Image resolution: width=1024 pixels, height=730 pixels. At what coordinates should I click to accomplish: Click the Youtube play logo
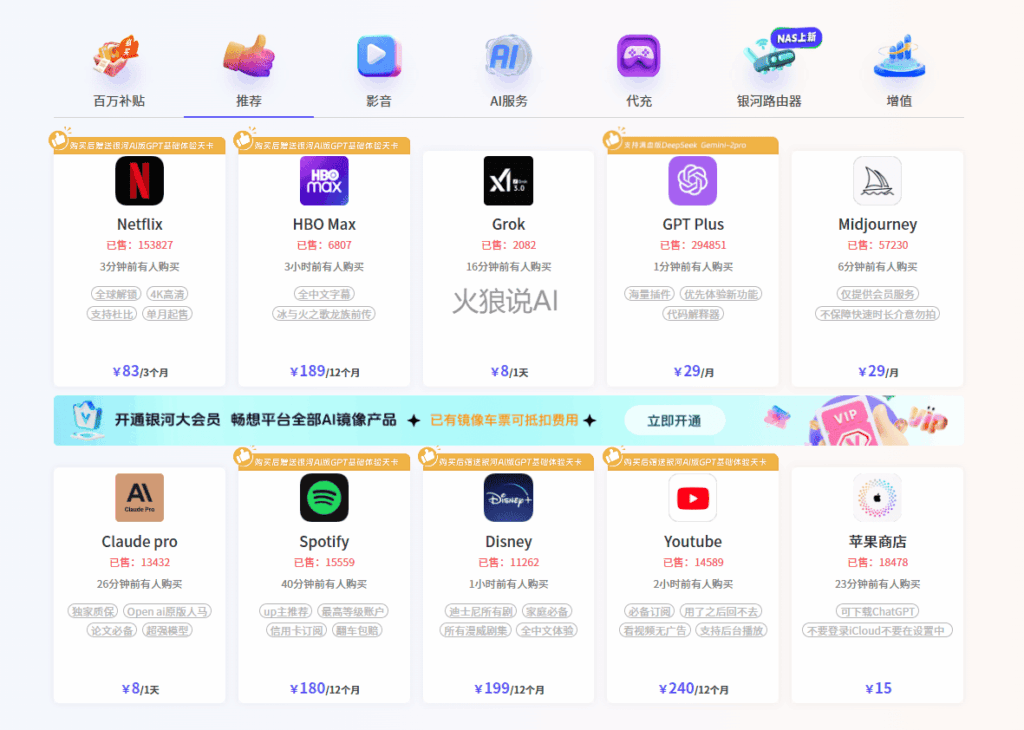[x=693, y=498]
